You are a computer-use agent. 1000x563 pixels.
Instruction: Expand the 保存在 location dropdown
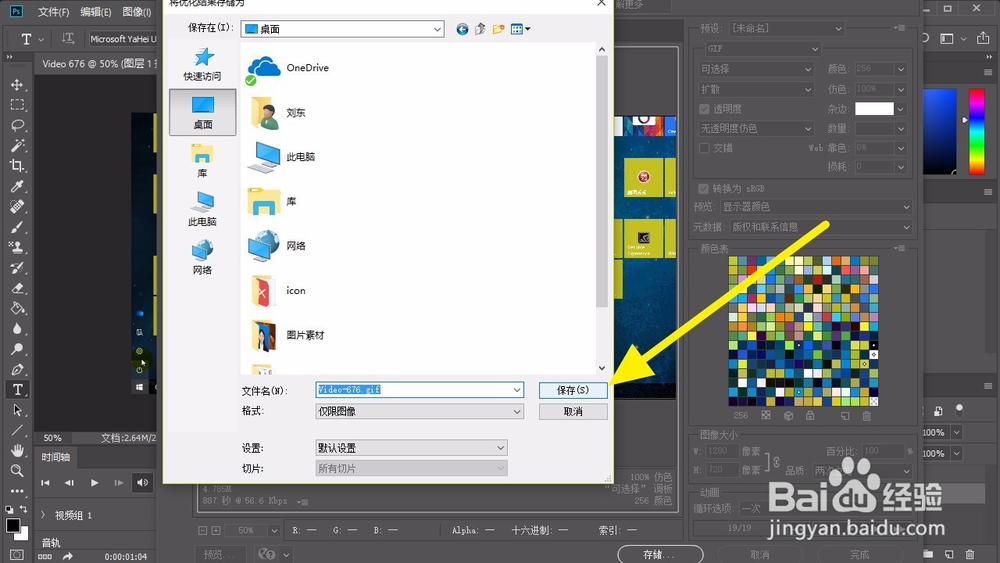(437, 29)
